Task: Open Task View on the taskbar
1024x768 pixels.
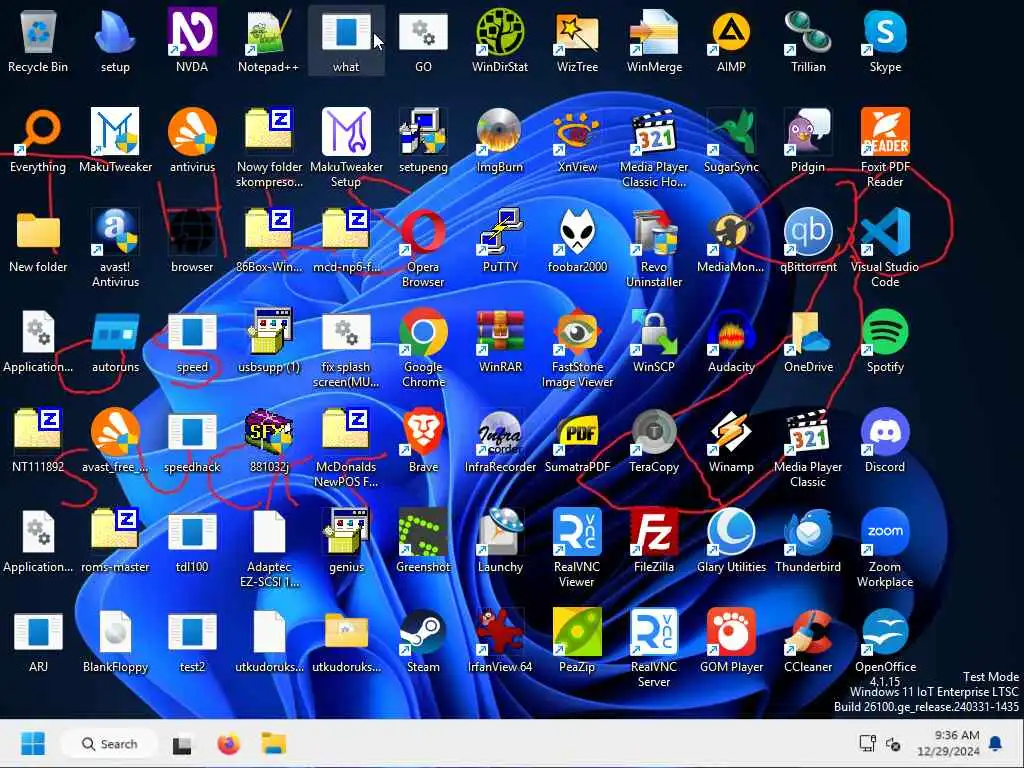Action: [182, 744]
